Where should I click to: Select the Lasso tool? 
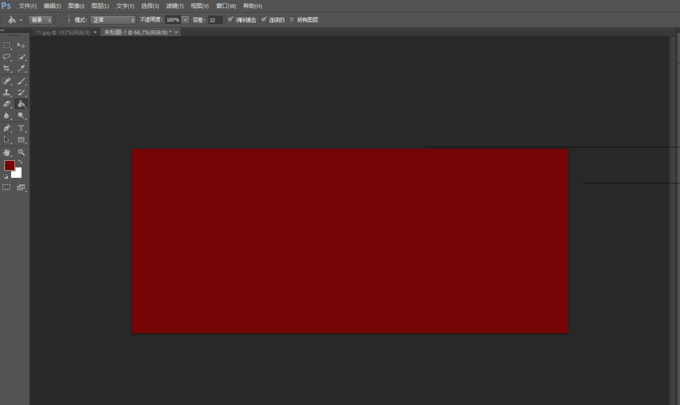pyautogui.click(x=7, y=58)
